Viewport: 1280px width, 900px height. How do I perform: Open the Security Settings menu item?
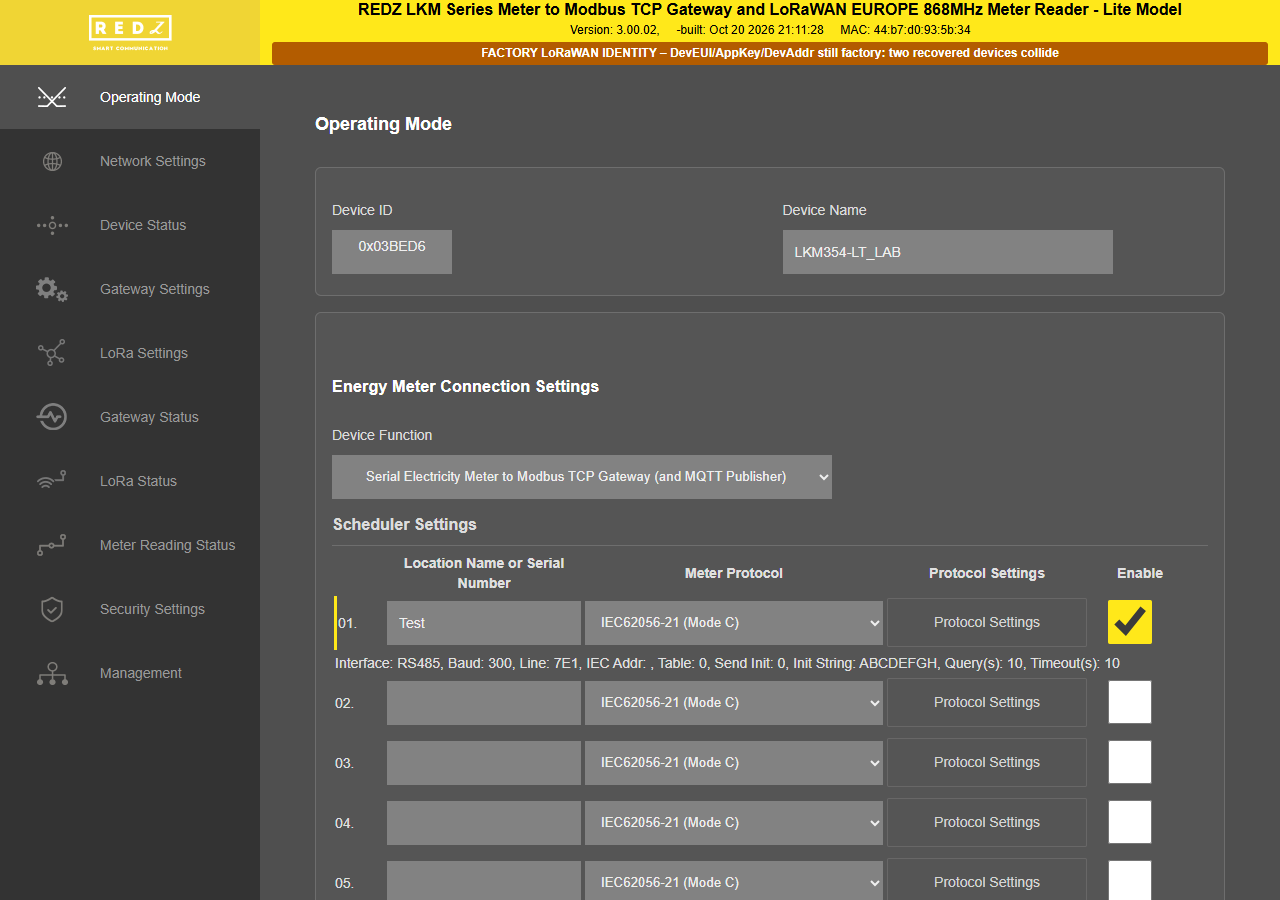tap(130, 609)
